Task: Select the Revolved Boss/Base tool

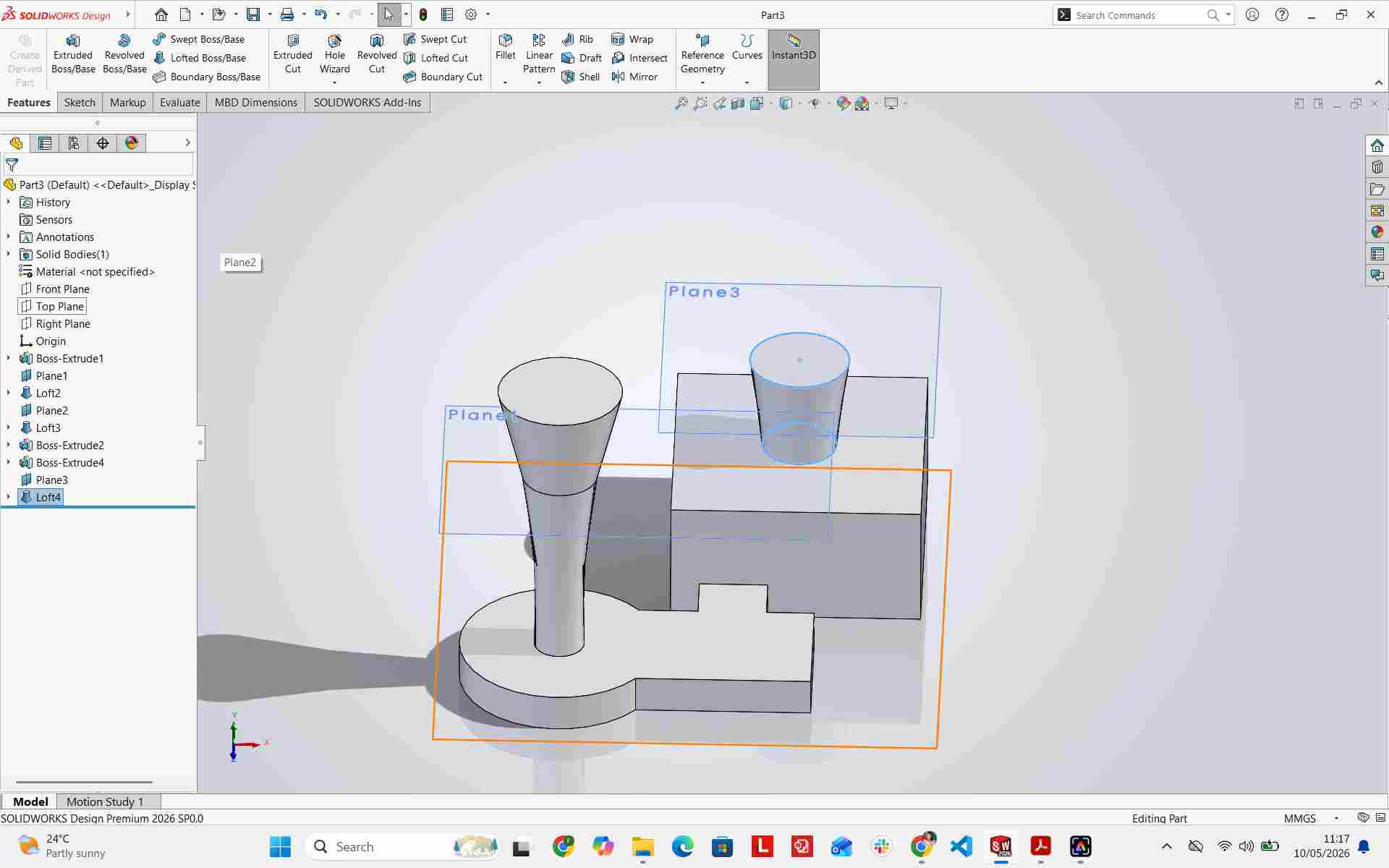Action: (x=124, y=54)
